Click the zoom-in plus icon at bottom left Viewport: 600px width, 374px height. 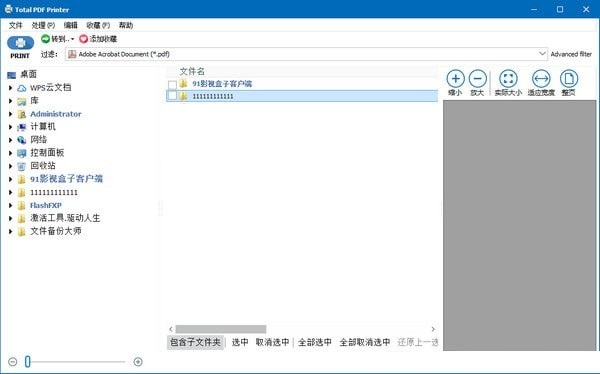tap(138, 362)
